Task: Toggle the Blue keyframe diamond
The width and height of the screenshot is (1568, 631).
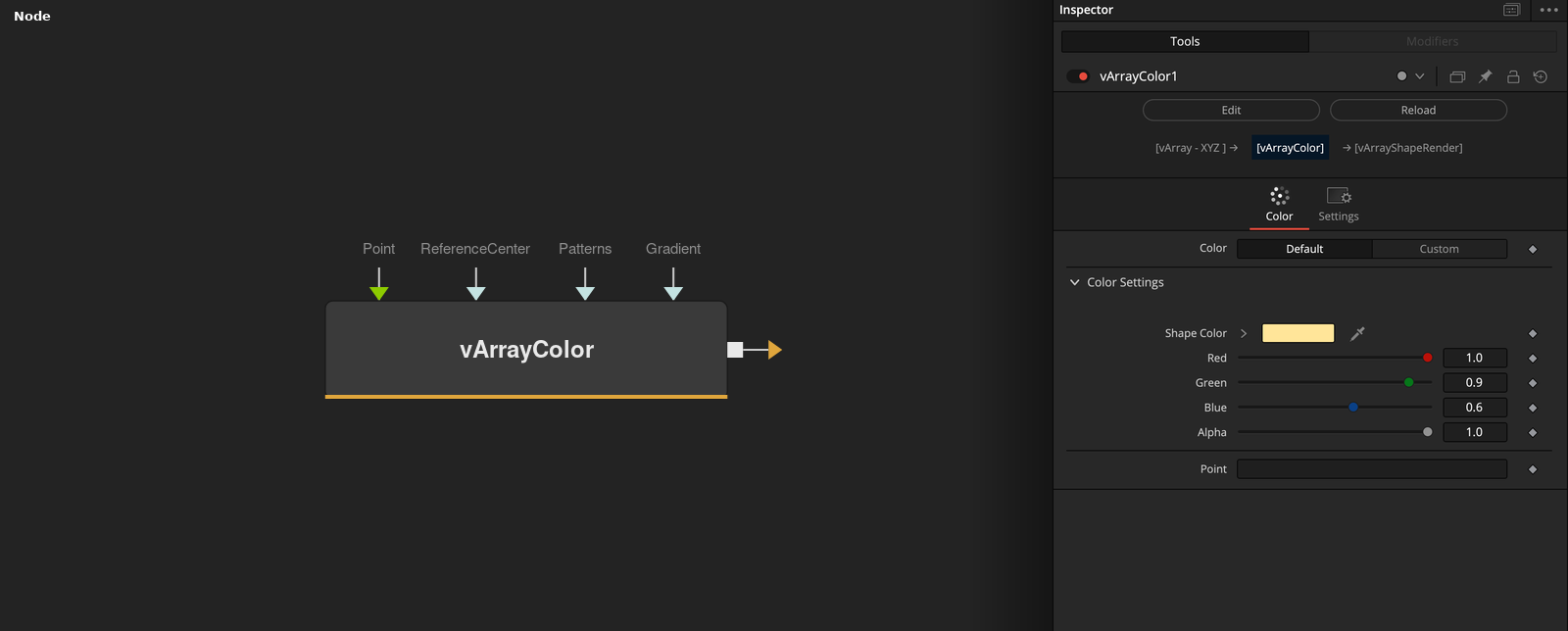Action: [x=1533, y=408]
